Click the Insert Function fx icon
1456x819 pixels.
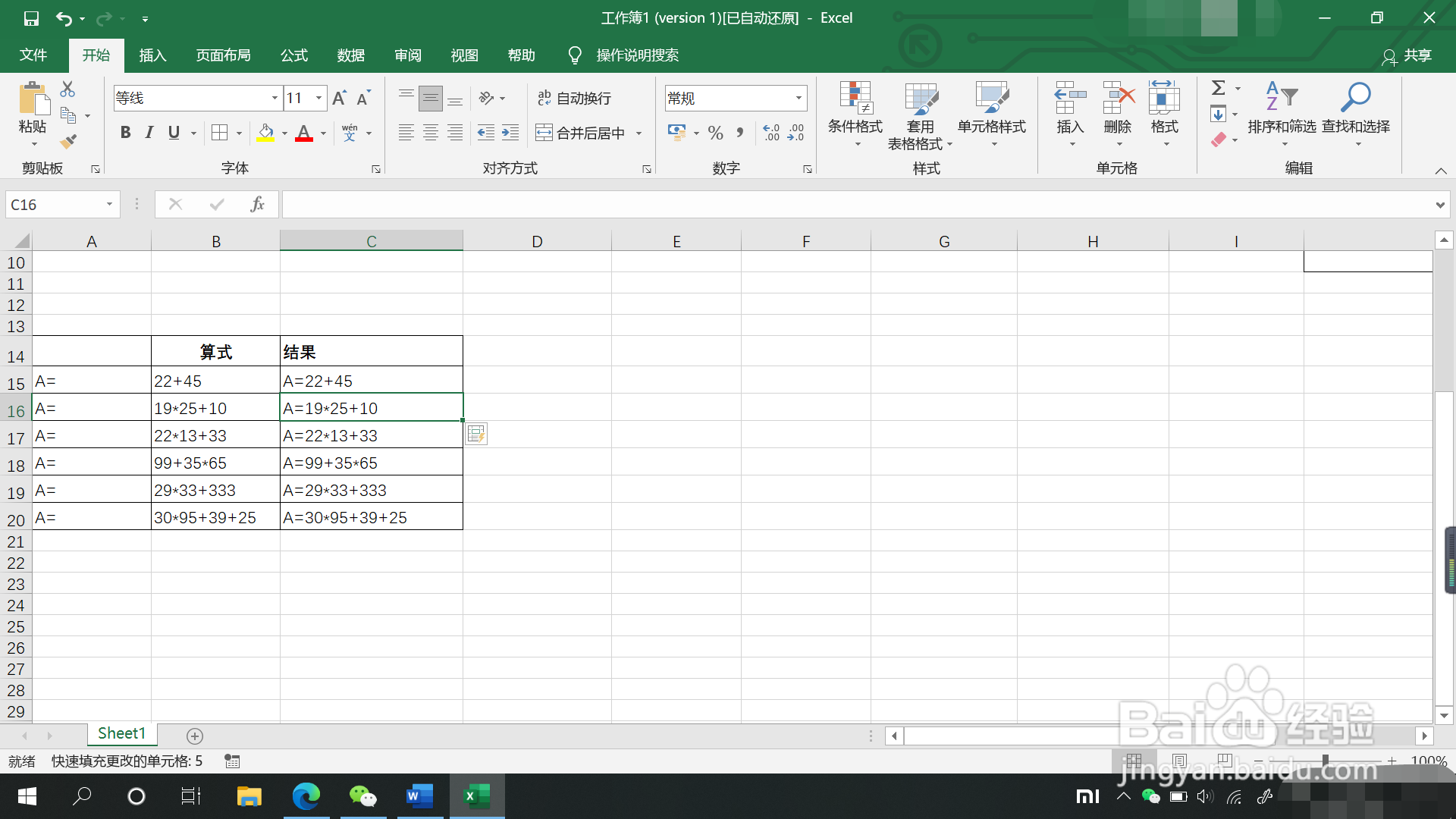tap(257, 204)
